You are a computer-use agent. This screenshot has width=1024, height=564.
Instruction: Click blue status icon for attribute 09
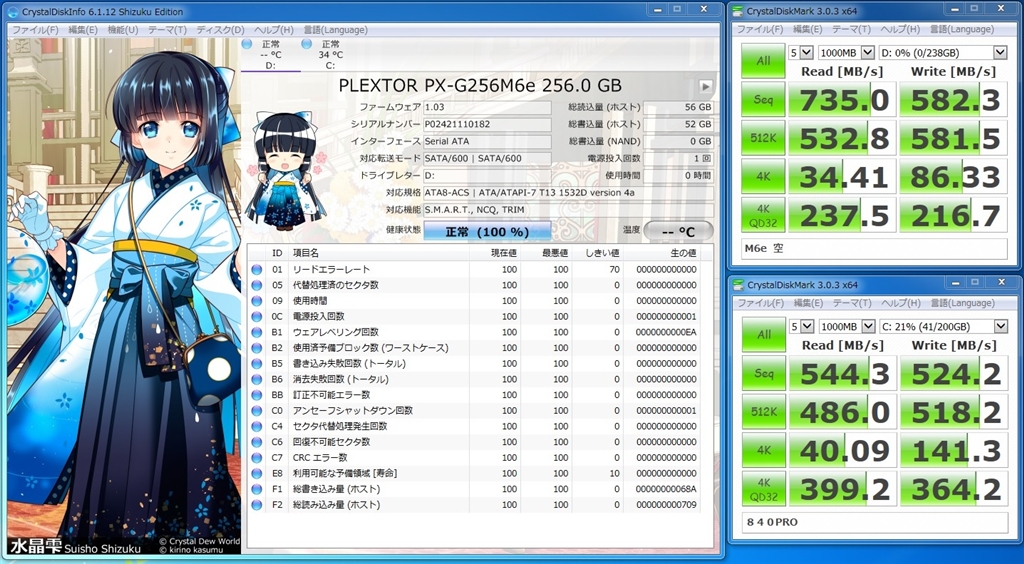(257, 301)
